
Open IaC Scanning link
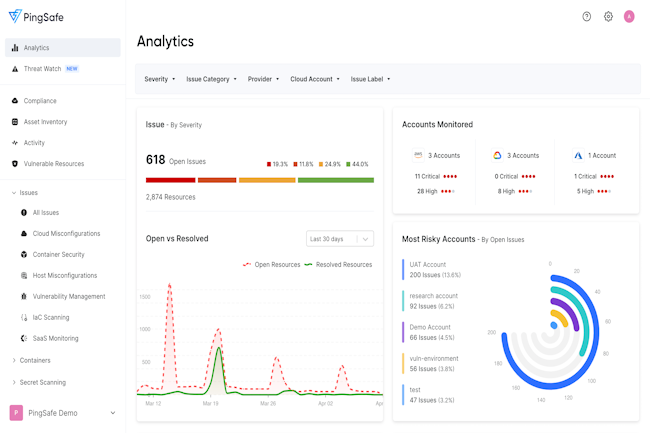(x=51, y=317)
